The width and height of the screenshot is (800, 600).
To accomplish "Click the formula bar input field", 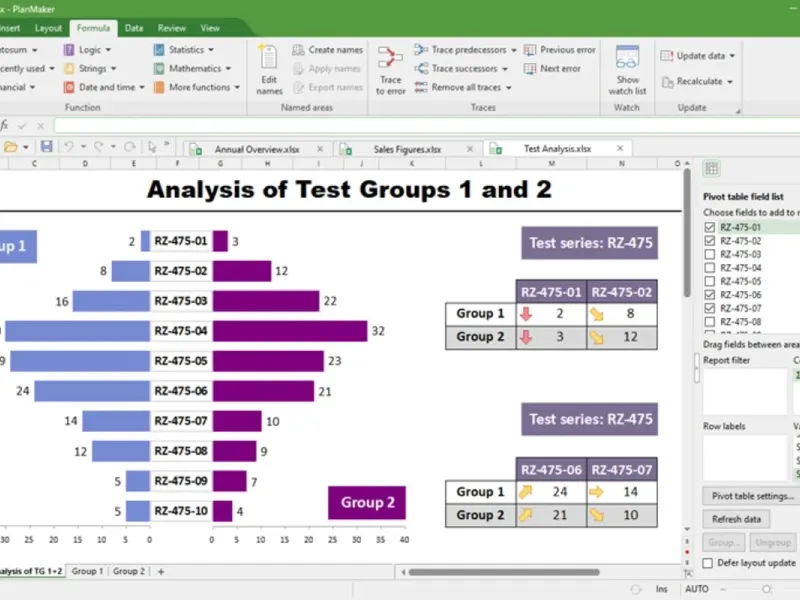I will click(x=427, y=125).
